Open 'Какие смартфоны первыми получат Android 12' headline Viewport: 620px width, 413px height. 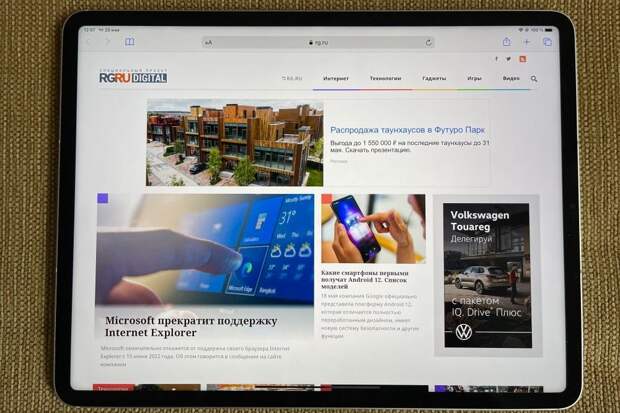click(365, 279)
